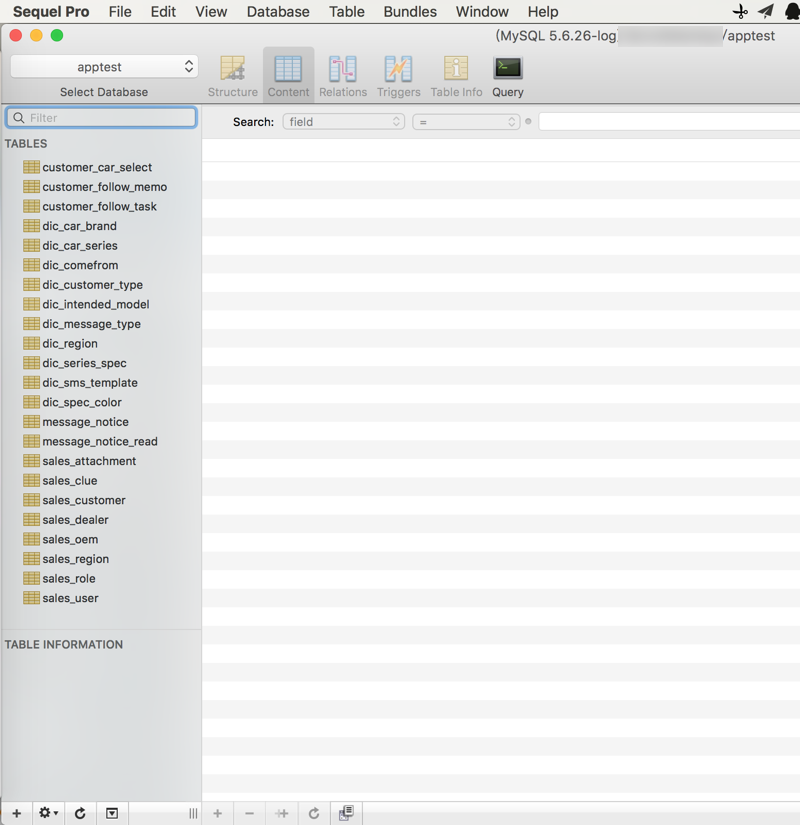
Task: Open the apptest Select Database dropdown
Action: 104,67
